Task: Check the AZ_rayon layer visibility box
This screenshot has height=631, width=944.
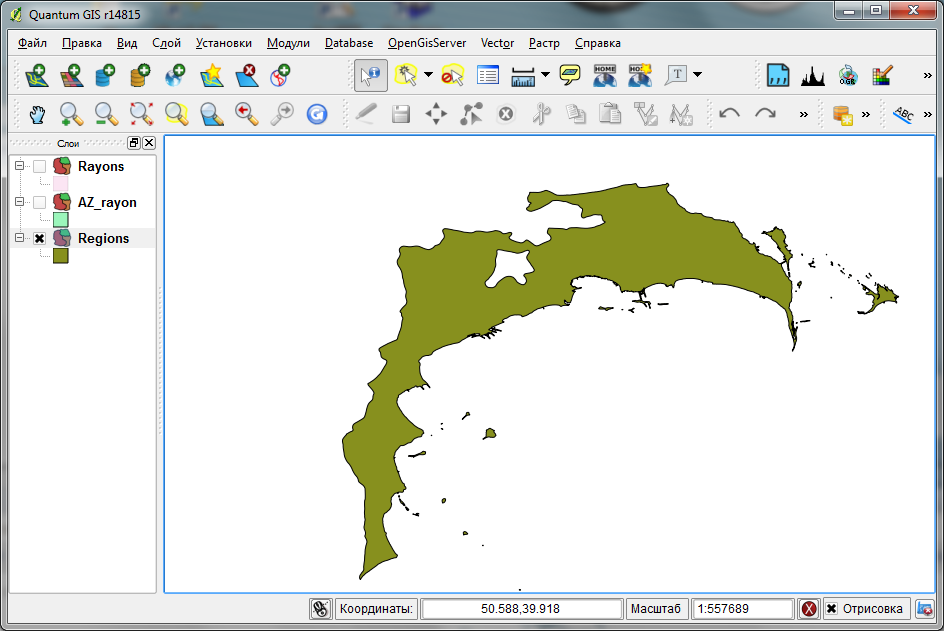Action: tap(39, 203)
